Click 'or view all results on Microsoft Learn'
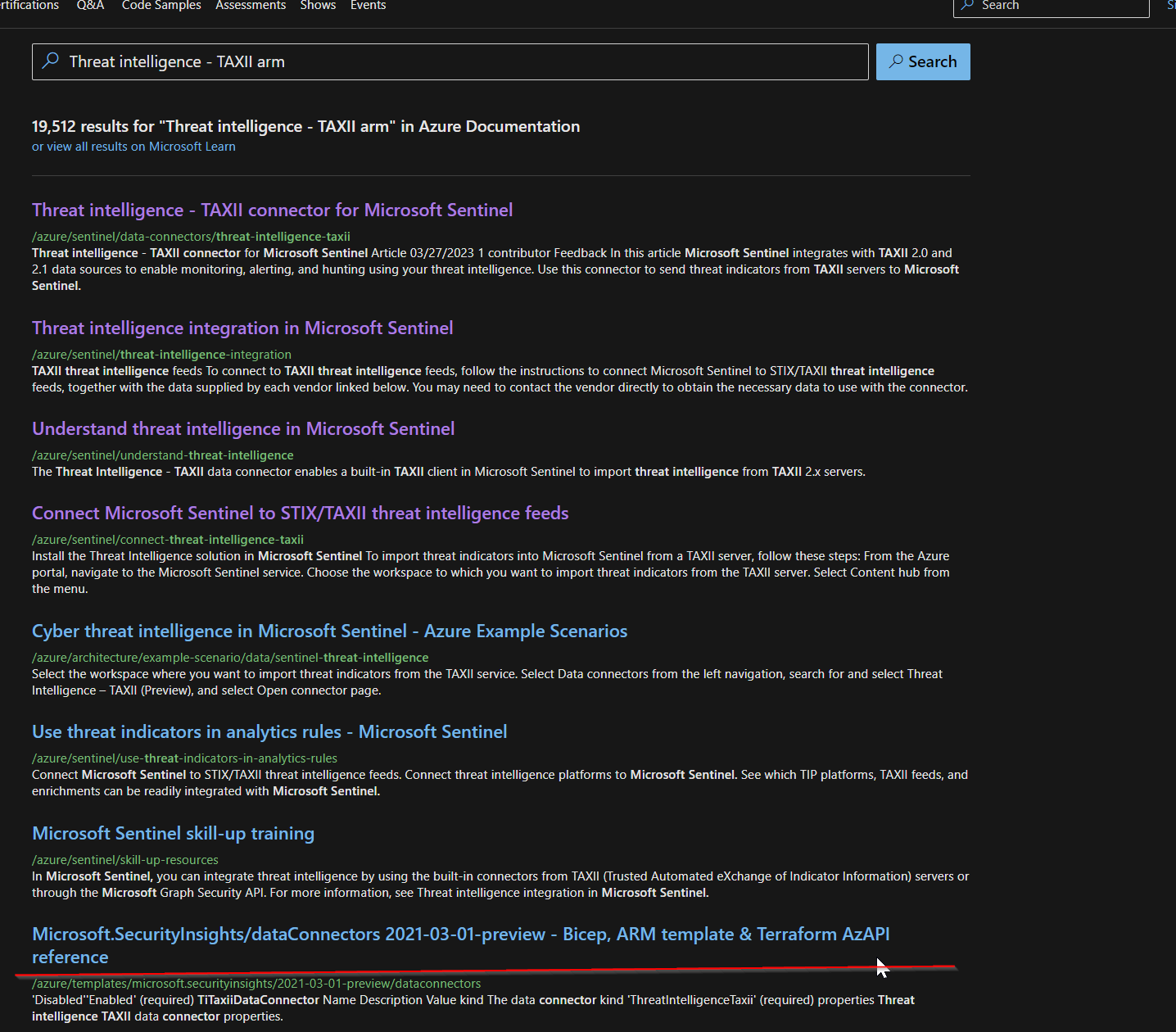Image resolution: width=1176 pixels, height=1032 pixels. 133,147
